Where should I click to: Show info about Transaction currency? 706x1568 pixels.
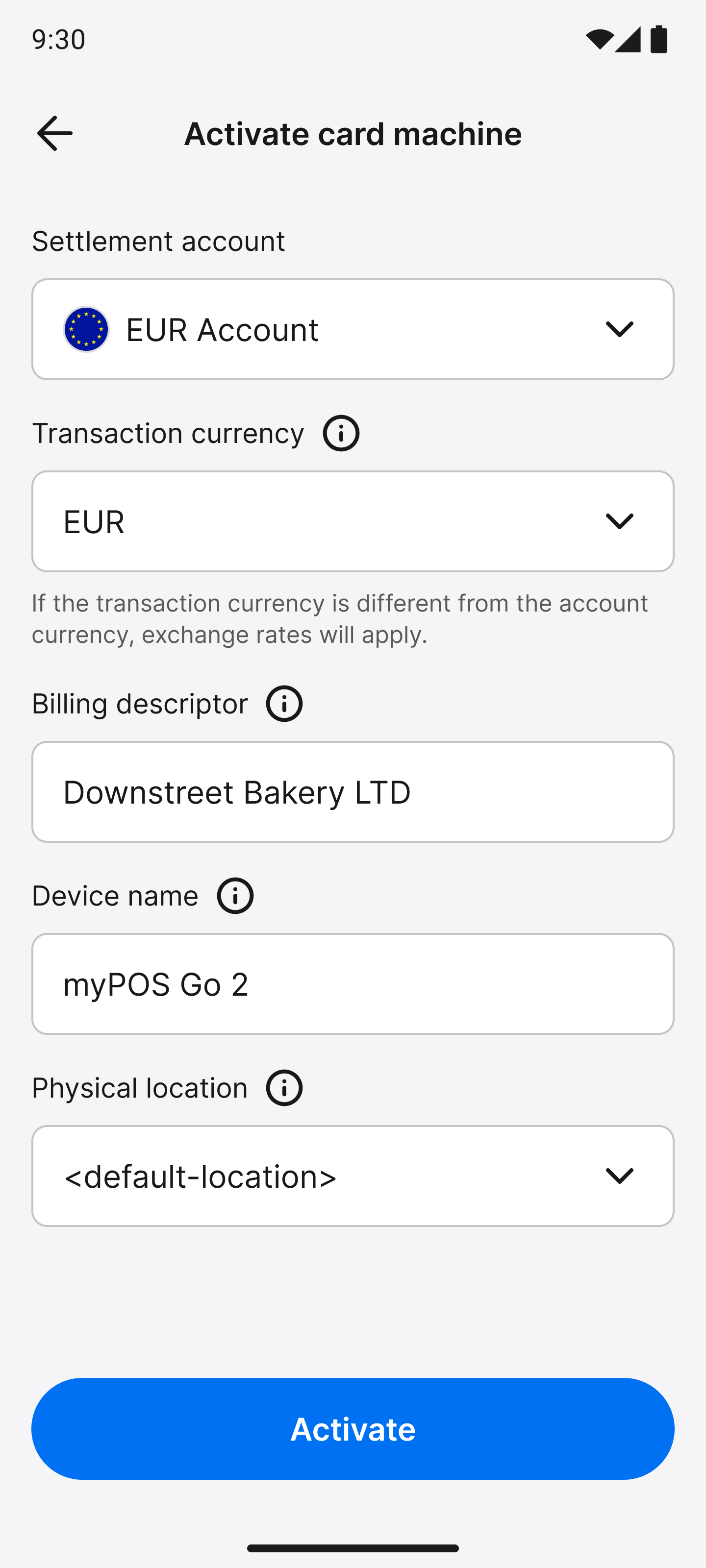pyautogui.click(x=341, y=433)
